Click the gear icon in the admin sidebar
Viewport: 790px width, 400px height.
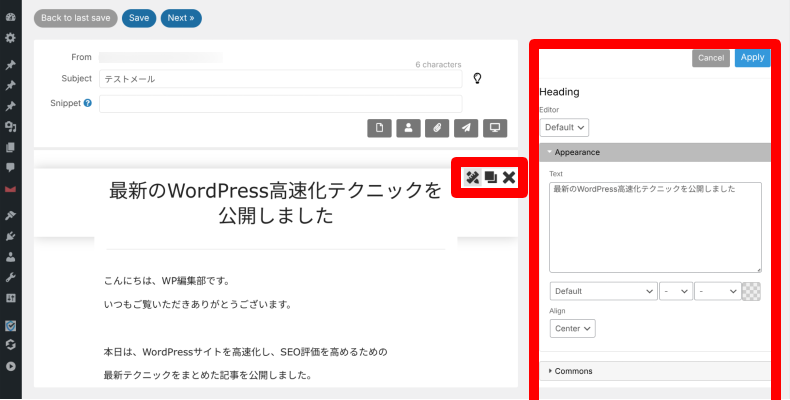pyautogui.click(x=11, y=38)
